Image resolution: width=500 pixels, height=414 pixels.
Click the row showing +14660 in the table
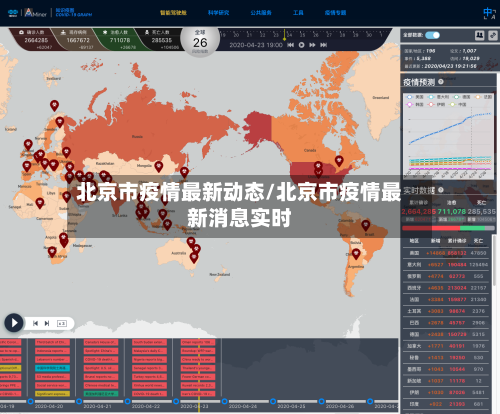click(x=446, y=253)
